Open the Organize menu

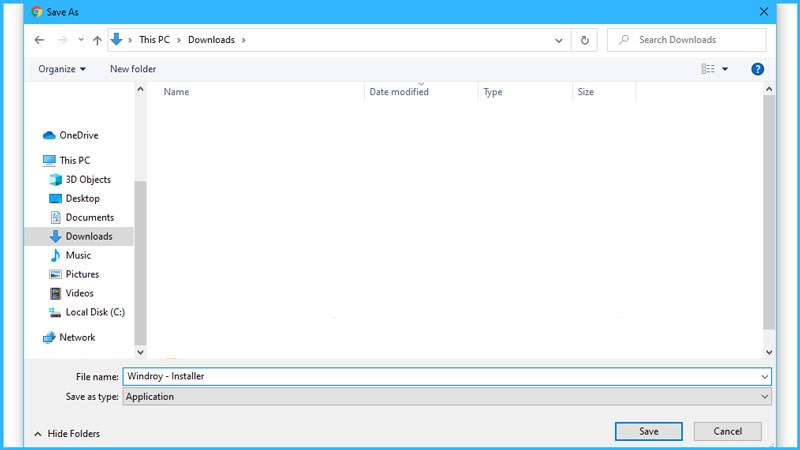click(x=62, y=69)
